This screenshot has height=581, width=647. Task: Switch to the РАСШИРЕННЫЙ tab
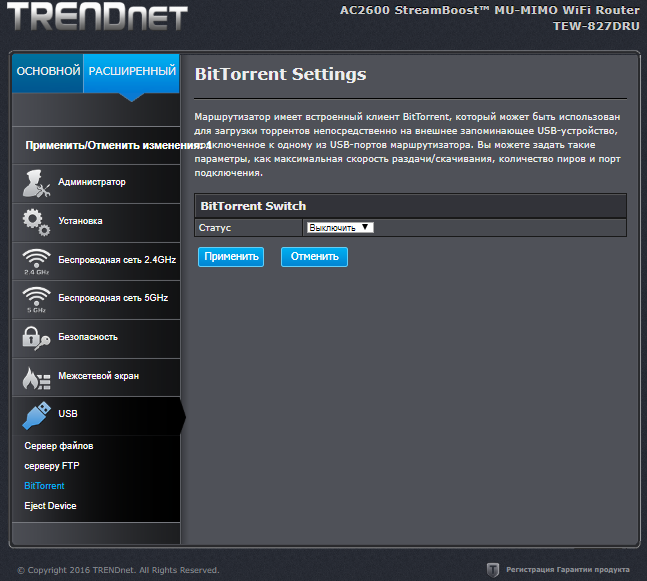point(132,72)
